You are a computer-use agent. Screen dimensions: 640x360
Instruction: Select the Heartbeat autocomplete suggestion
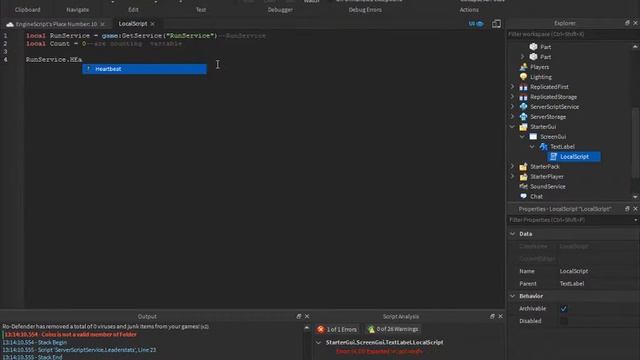pyautogui.click(x=144, y=69)
